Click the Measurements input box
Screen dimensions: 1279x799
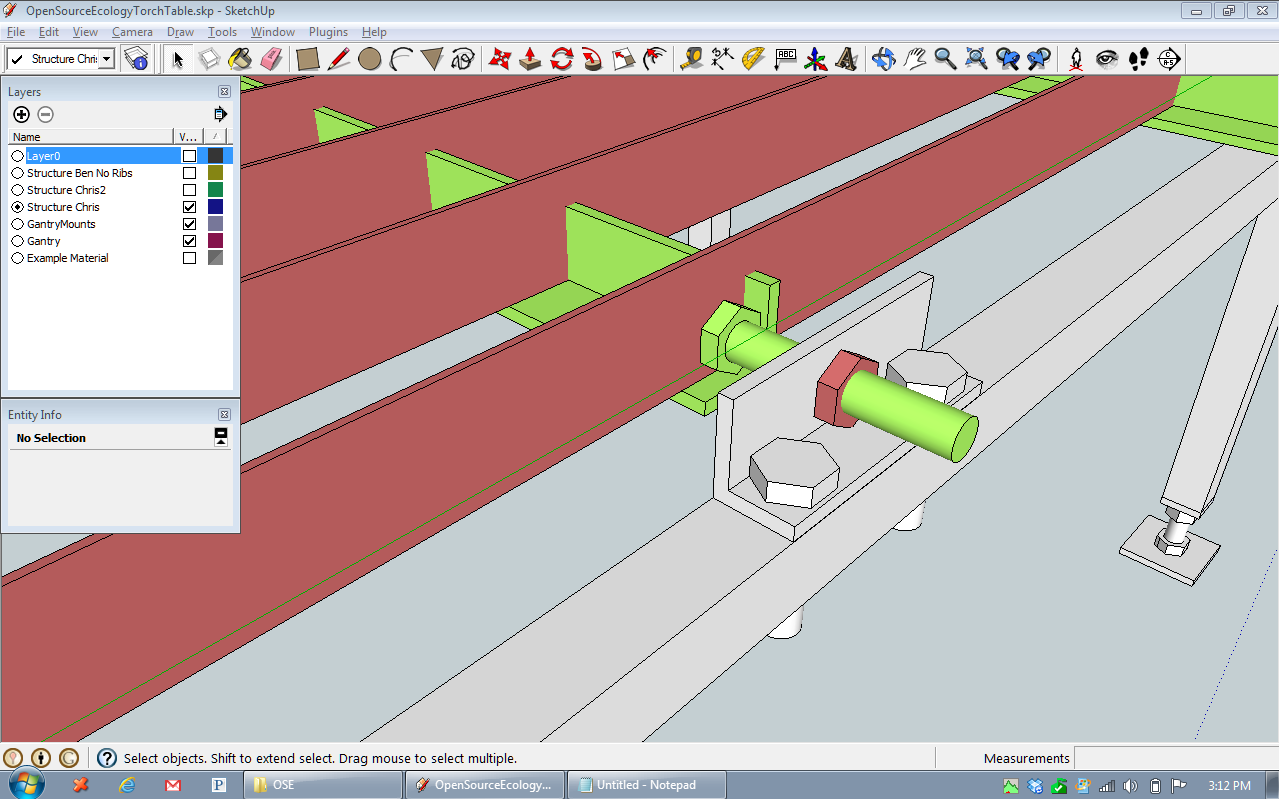(1175, 758)
